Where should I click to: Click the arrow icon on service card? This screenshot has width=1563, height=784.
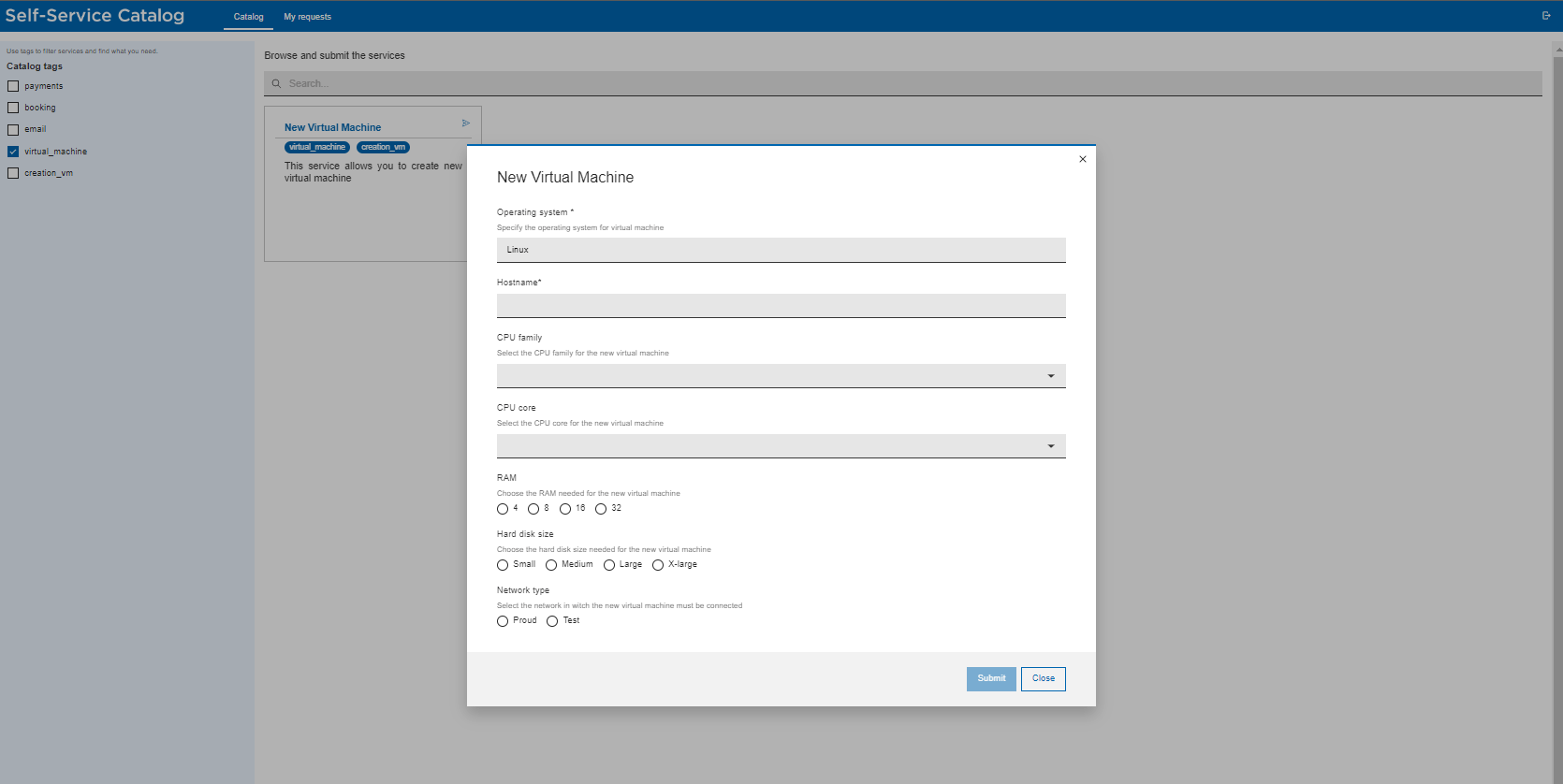[x=466, y=123]
